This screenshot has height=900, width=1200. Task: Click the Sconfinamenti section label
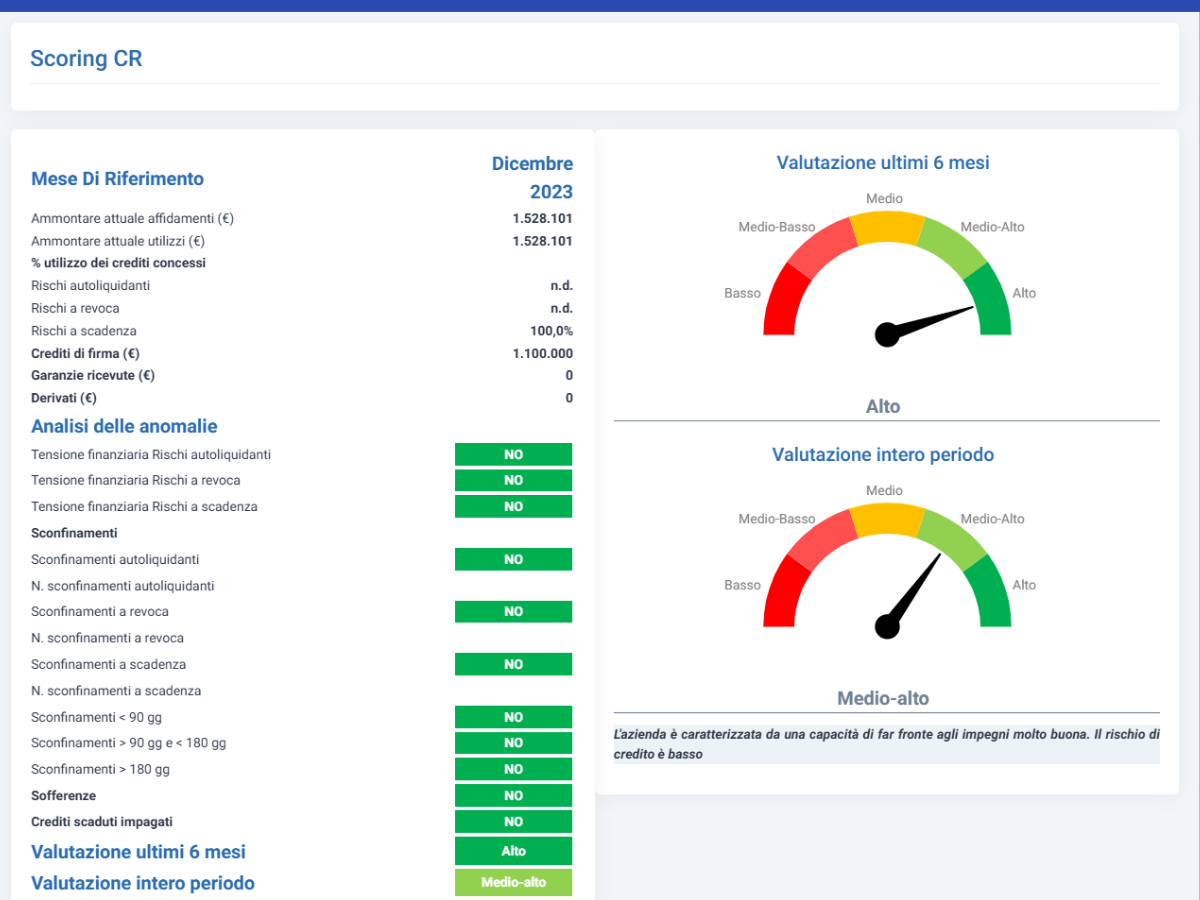(x=74, y=533)
